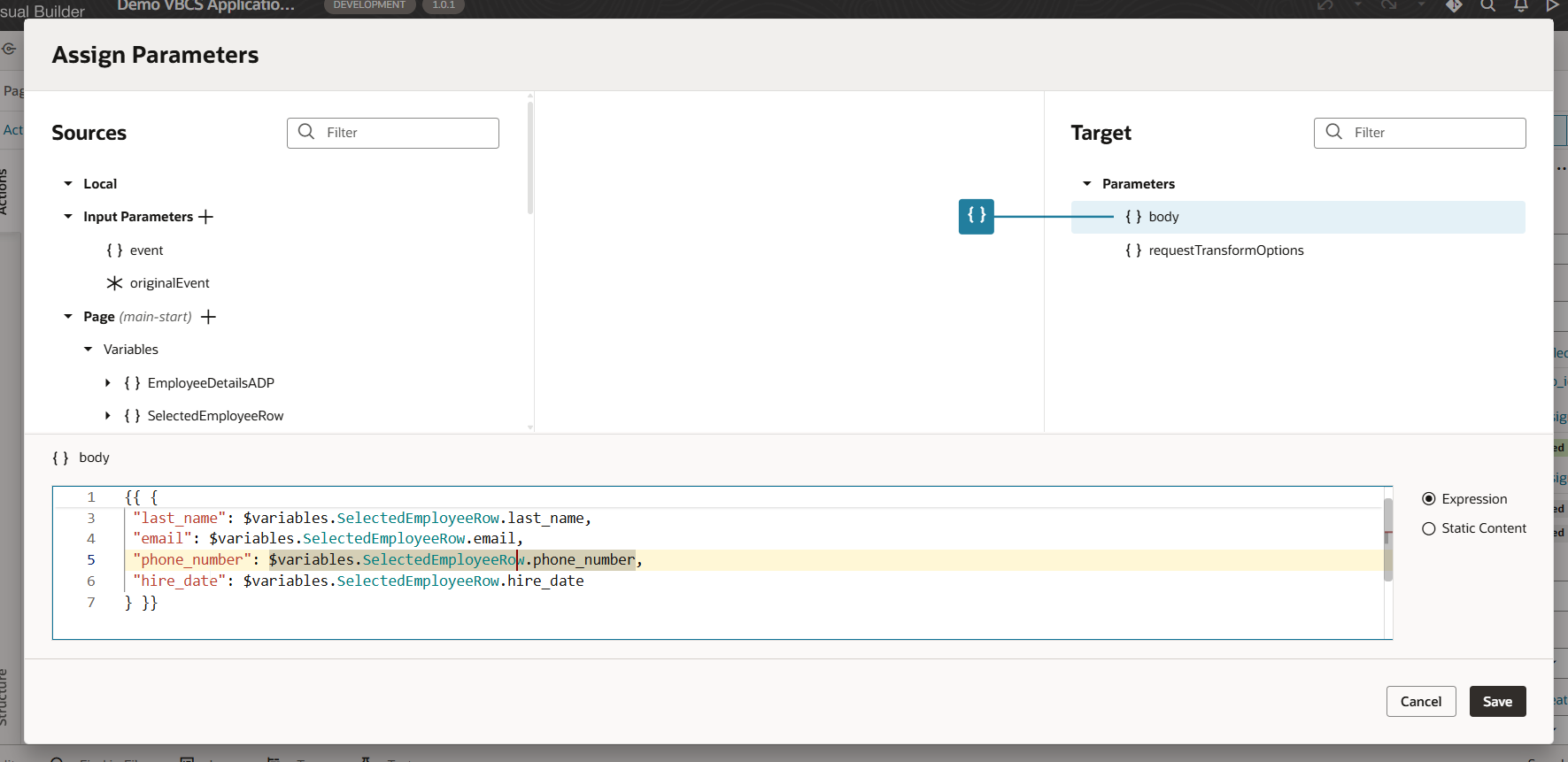
Task: Collapse the Local section
Action: [x=68, y=184]
